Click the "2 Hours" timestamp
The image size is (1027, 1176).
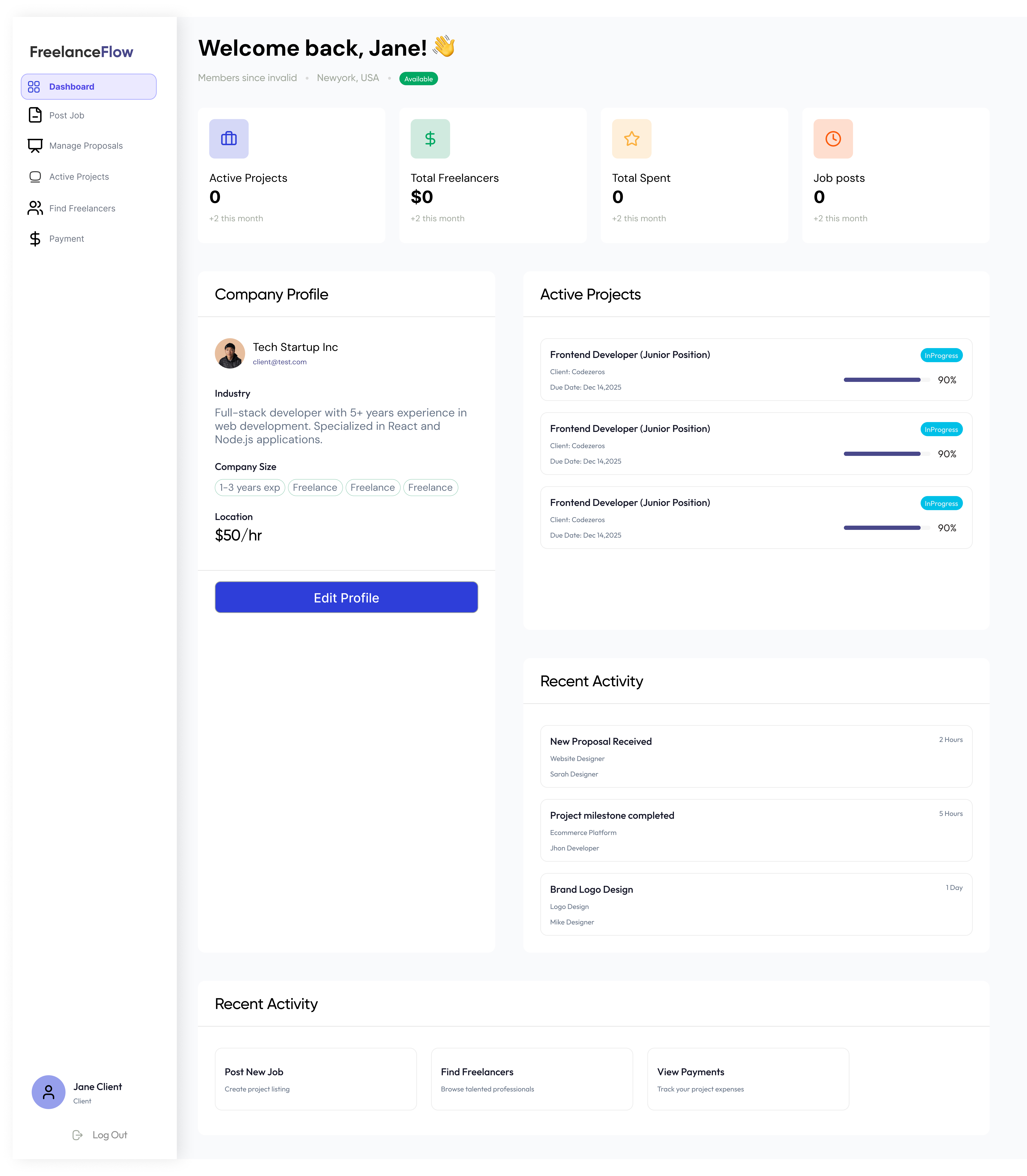(951, 740)
